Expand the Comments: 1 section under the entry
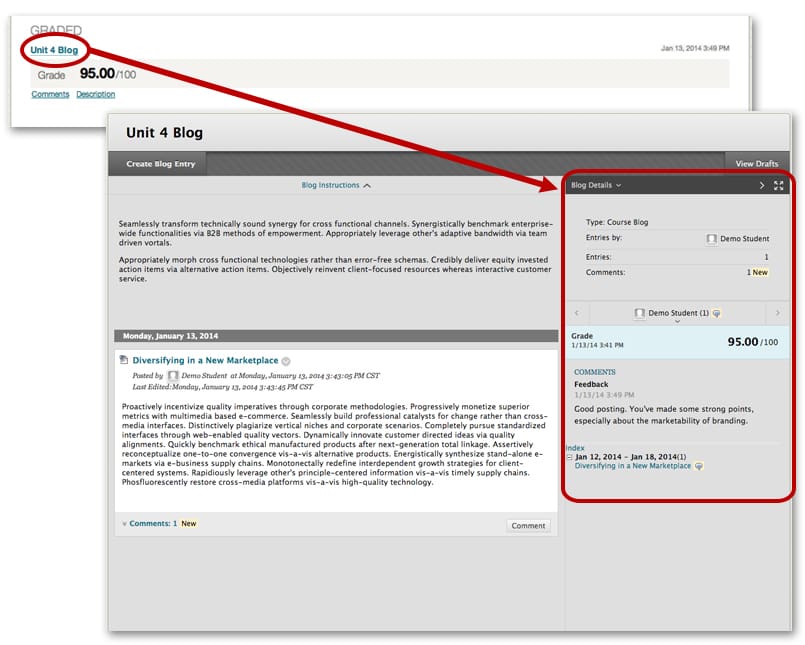805x645 pixels. click(x=148, y=523)
